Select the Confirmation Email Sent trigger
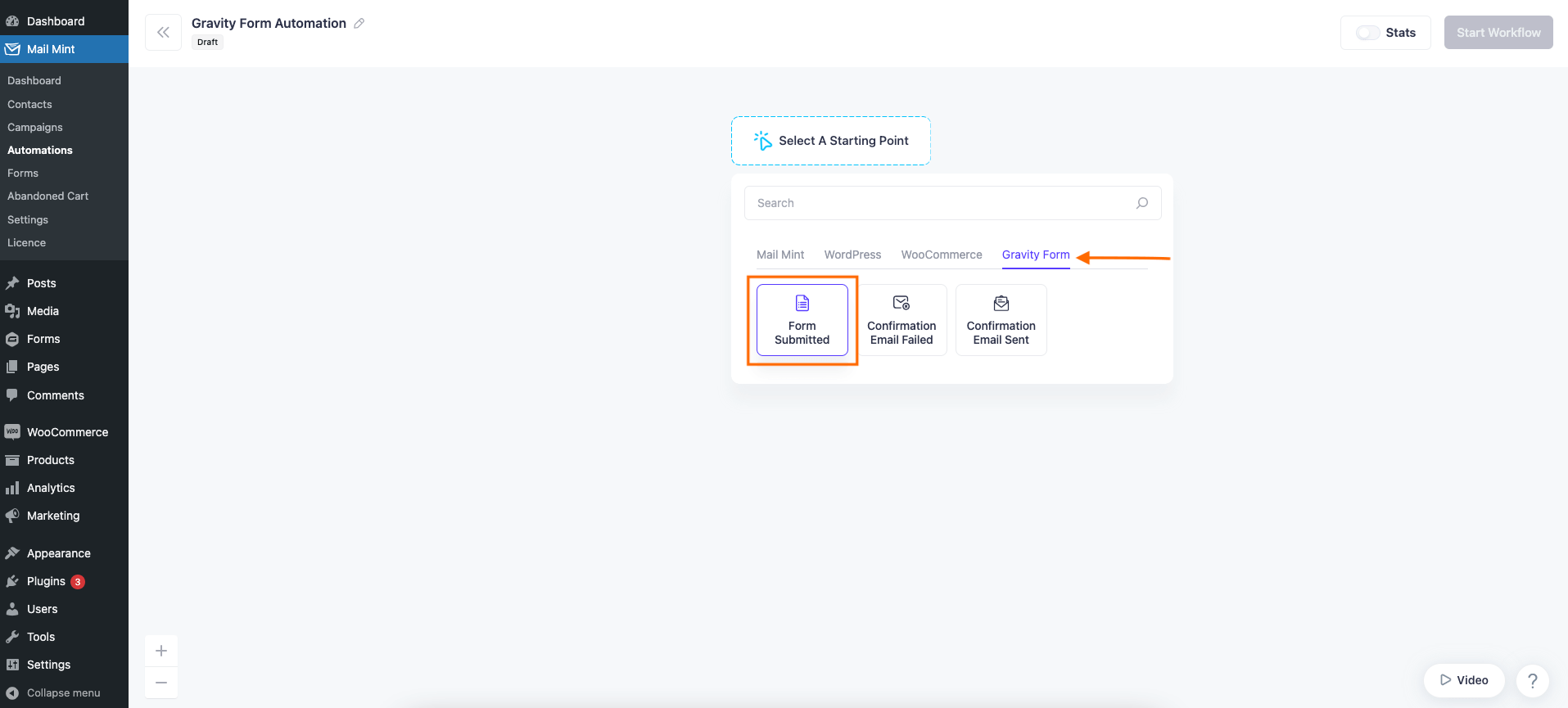 (x=1001, y=320)
